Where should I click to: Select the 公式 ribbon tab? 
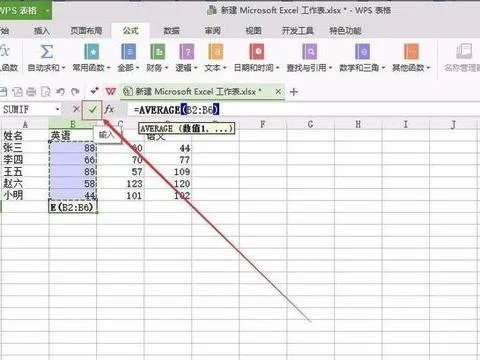(130, 31)
